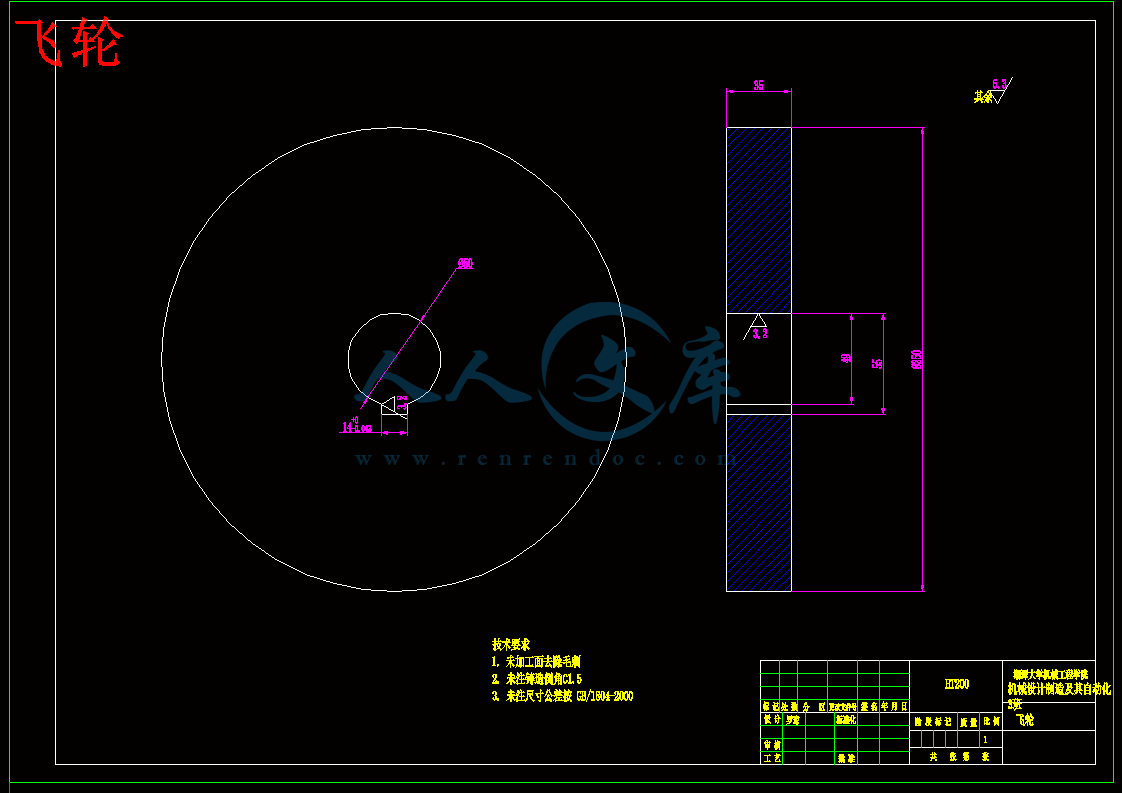Select requirement line 3 with 'GB/1804-2000'
The image size is (1122, 793).
point(562,696)
